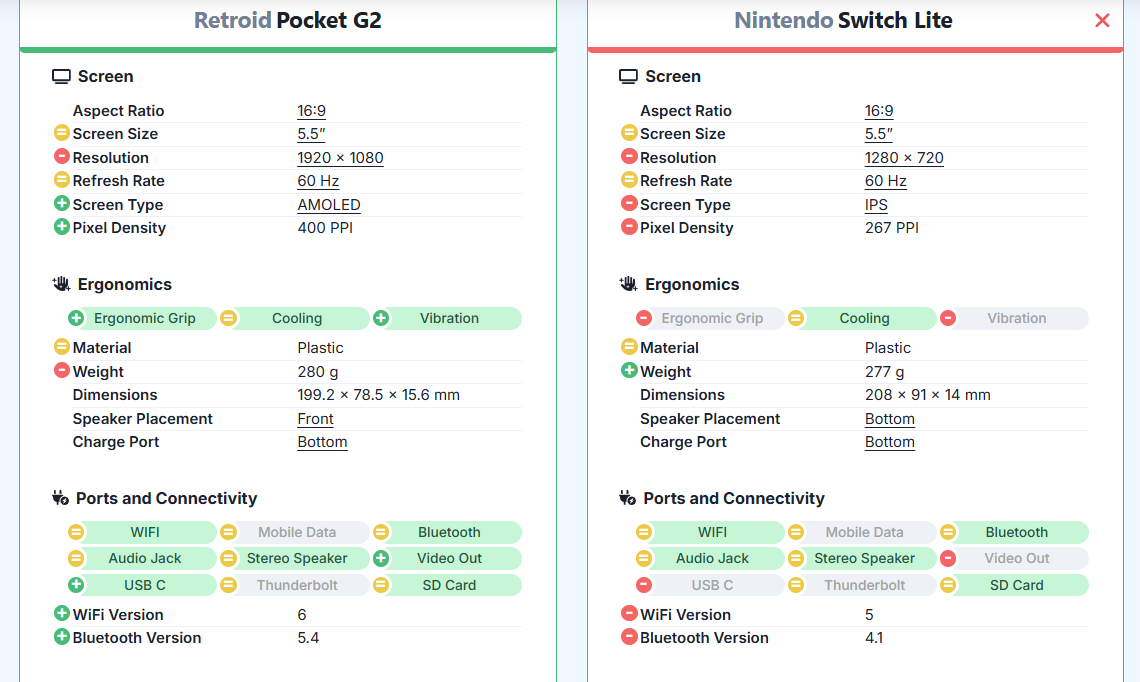Click the Retroid USB C feature badge
The height and width of the screenshot is (682, 1140).
click(143, 585)
